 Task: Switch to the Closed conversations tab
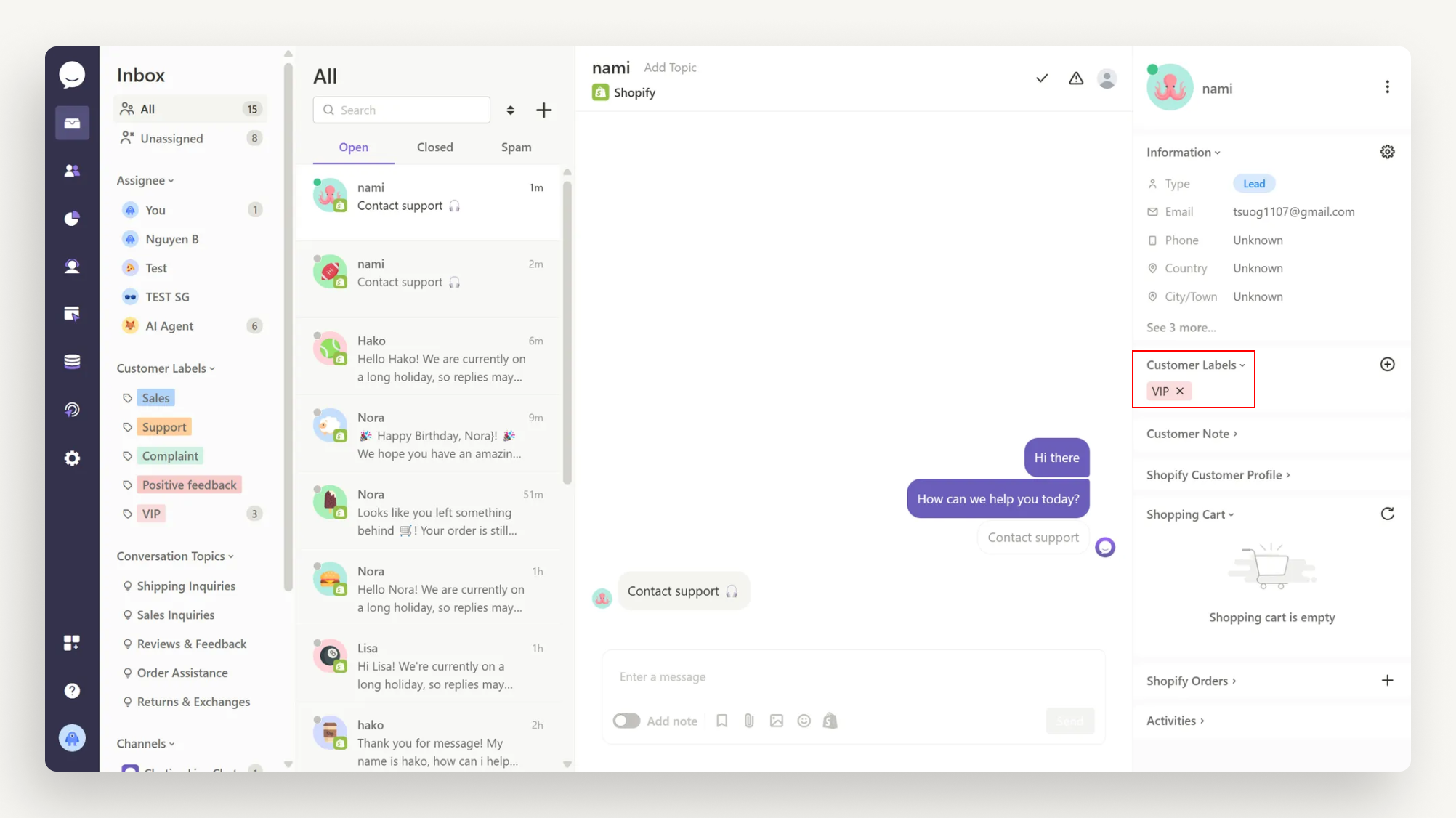(x=434, y=147)
